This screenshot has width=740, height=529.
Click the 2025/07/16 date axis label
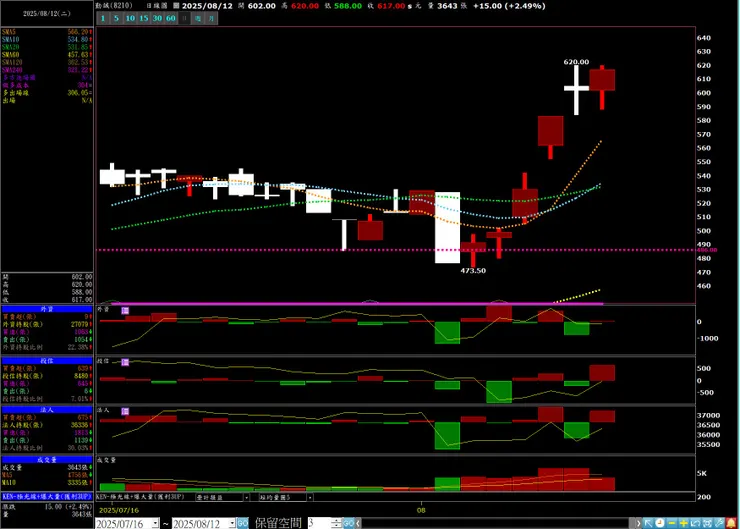pyautogui.click(x=118, y=510)
